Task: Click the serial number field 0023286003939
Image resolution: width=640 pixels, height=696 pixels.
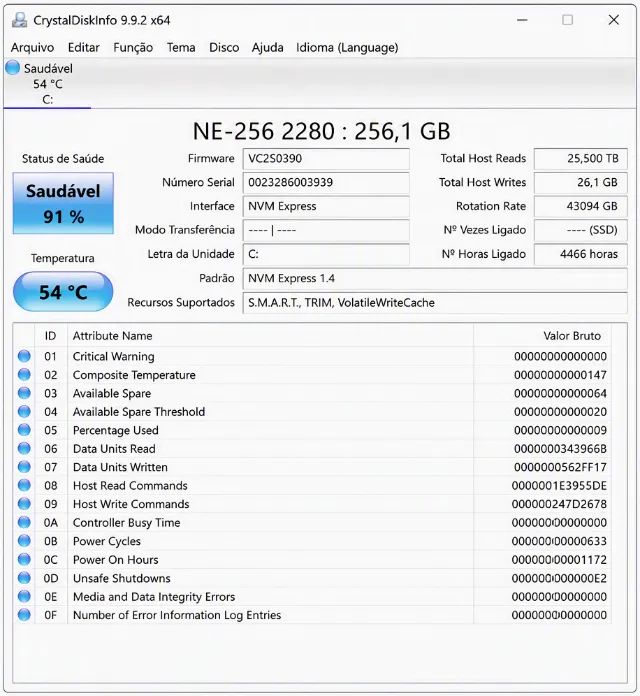Action: tap(326, 182)
